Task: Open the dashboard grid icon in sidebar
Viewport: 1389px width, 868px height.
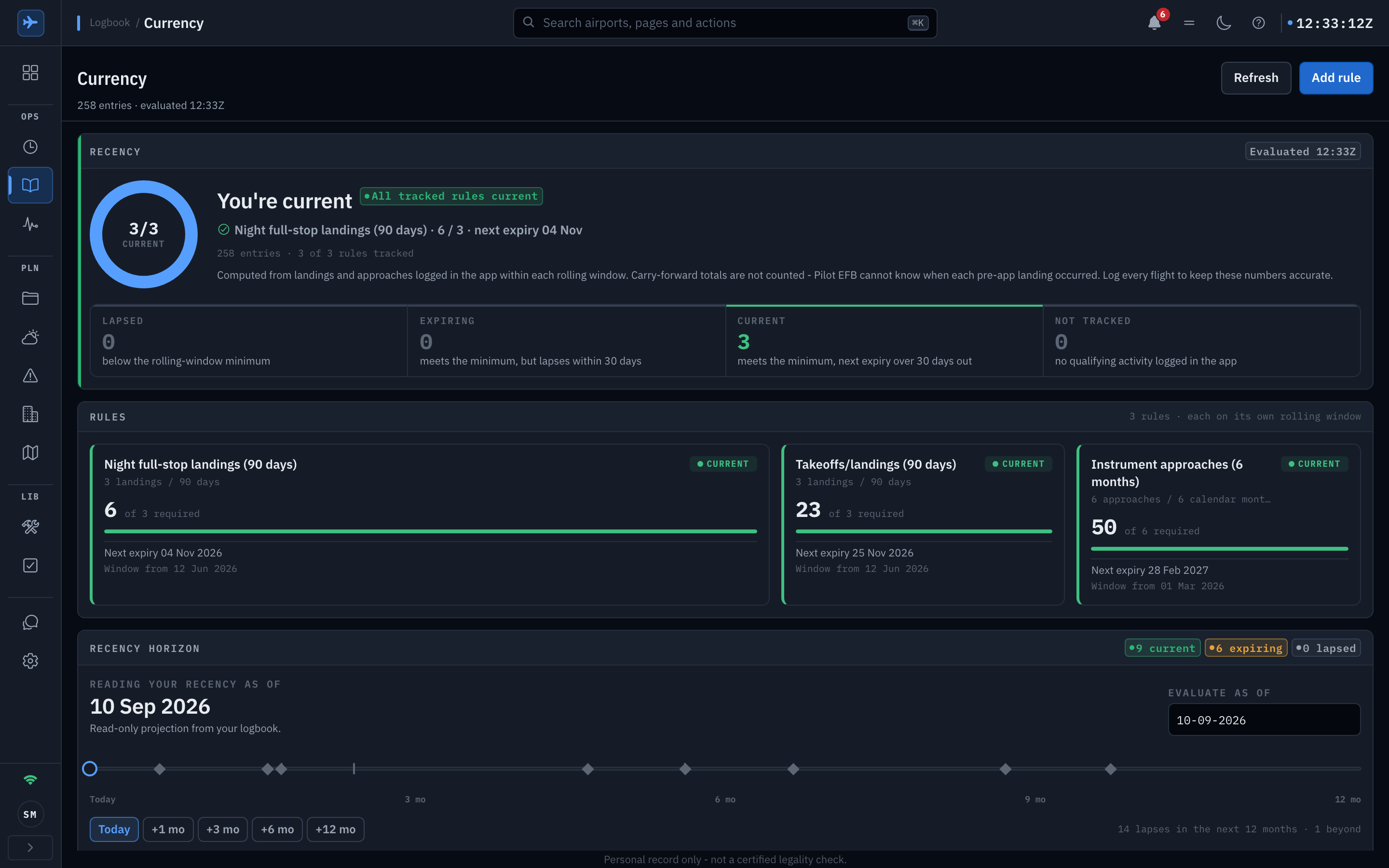Action: (30, 72)
